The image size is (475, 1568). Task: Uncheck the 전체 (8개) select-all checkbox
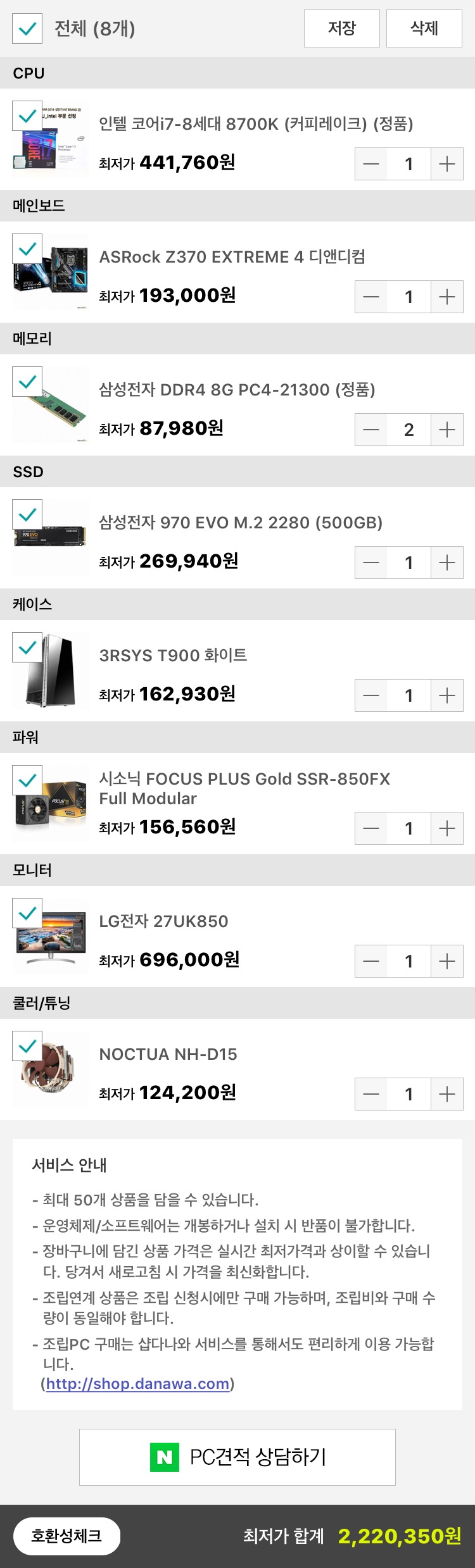27,28
